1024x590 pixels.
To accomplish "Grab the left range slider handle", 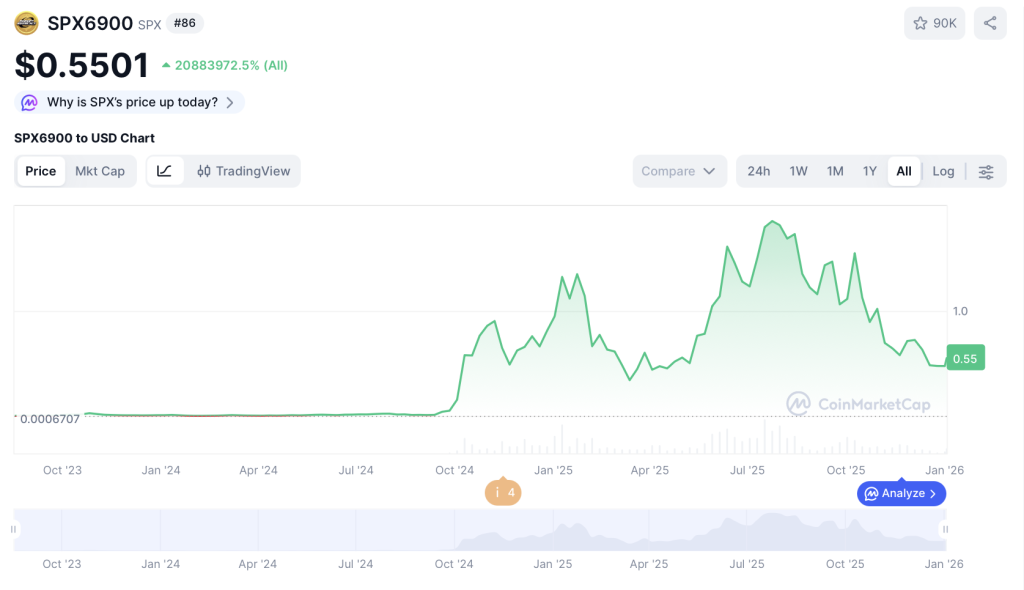I will click(x=14, y=529).
